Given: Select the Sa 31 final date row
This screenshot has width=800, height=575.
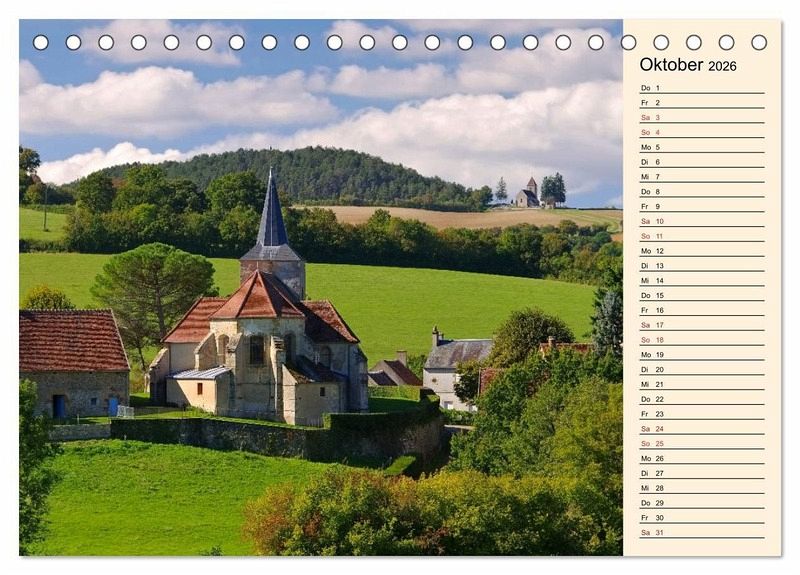Looking at the screenshot, I should coord(701,532).
